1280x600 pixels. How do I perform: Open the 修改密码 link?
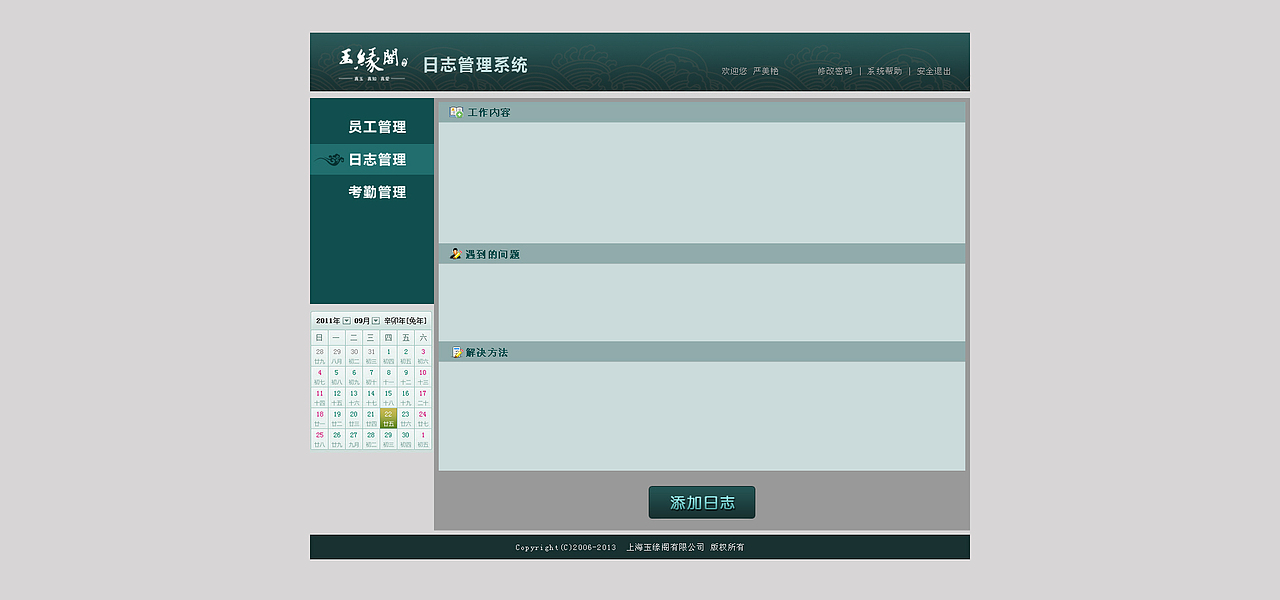pyautogui.click(x=833, y=71)
